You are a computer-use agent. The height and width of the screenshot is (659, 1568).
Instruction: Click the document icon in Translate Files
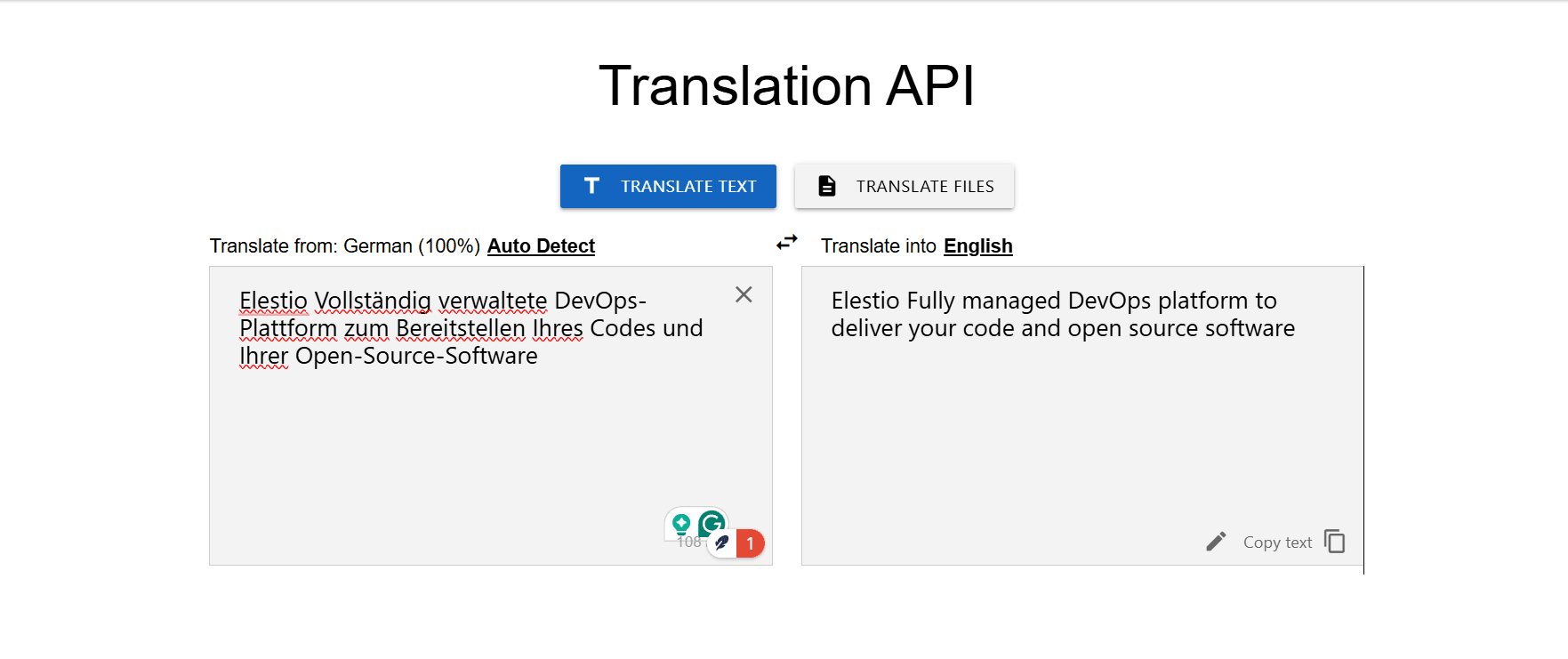pos(827,186)
